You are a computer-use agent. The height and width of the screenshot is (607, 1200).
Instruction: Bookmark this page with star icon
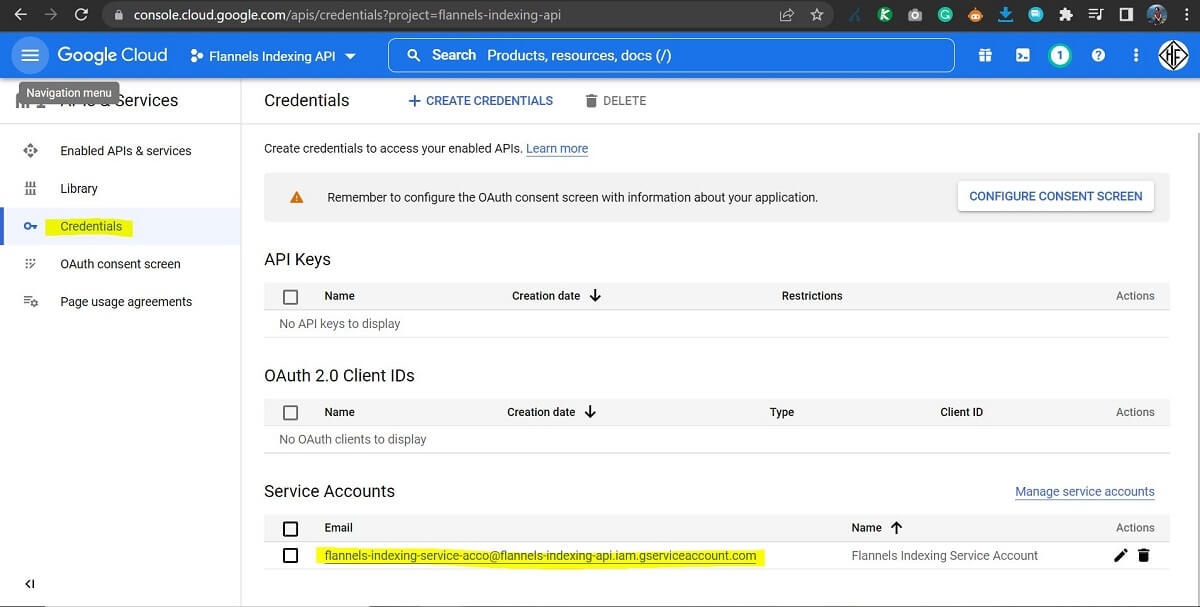(817, 15)
